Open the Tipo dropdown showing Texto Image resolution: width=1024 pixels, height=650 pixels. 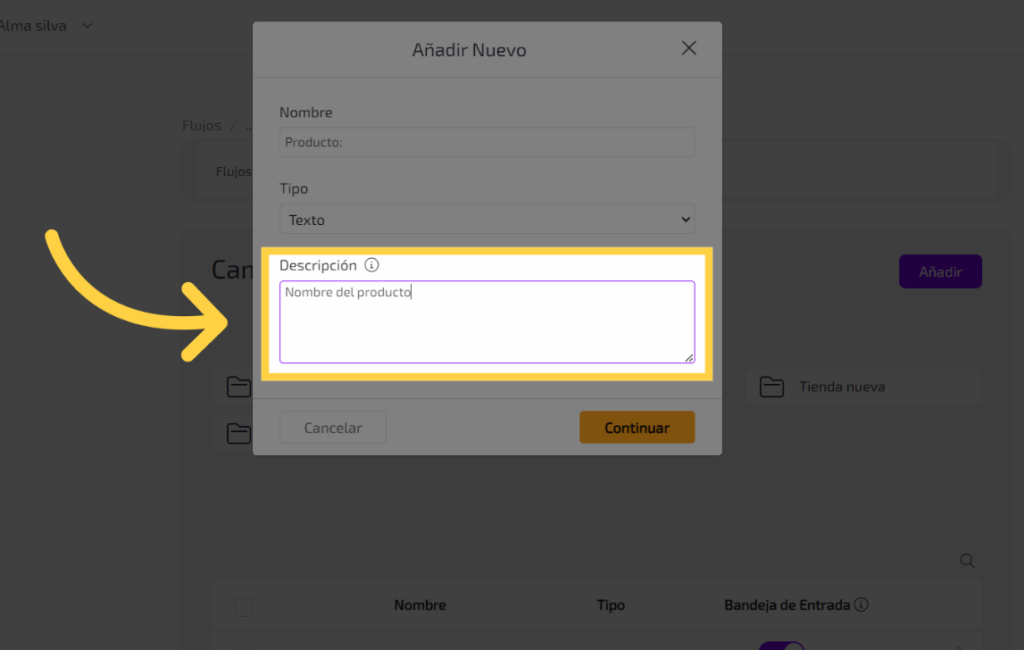tap(487, 219)
